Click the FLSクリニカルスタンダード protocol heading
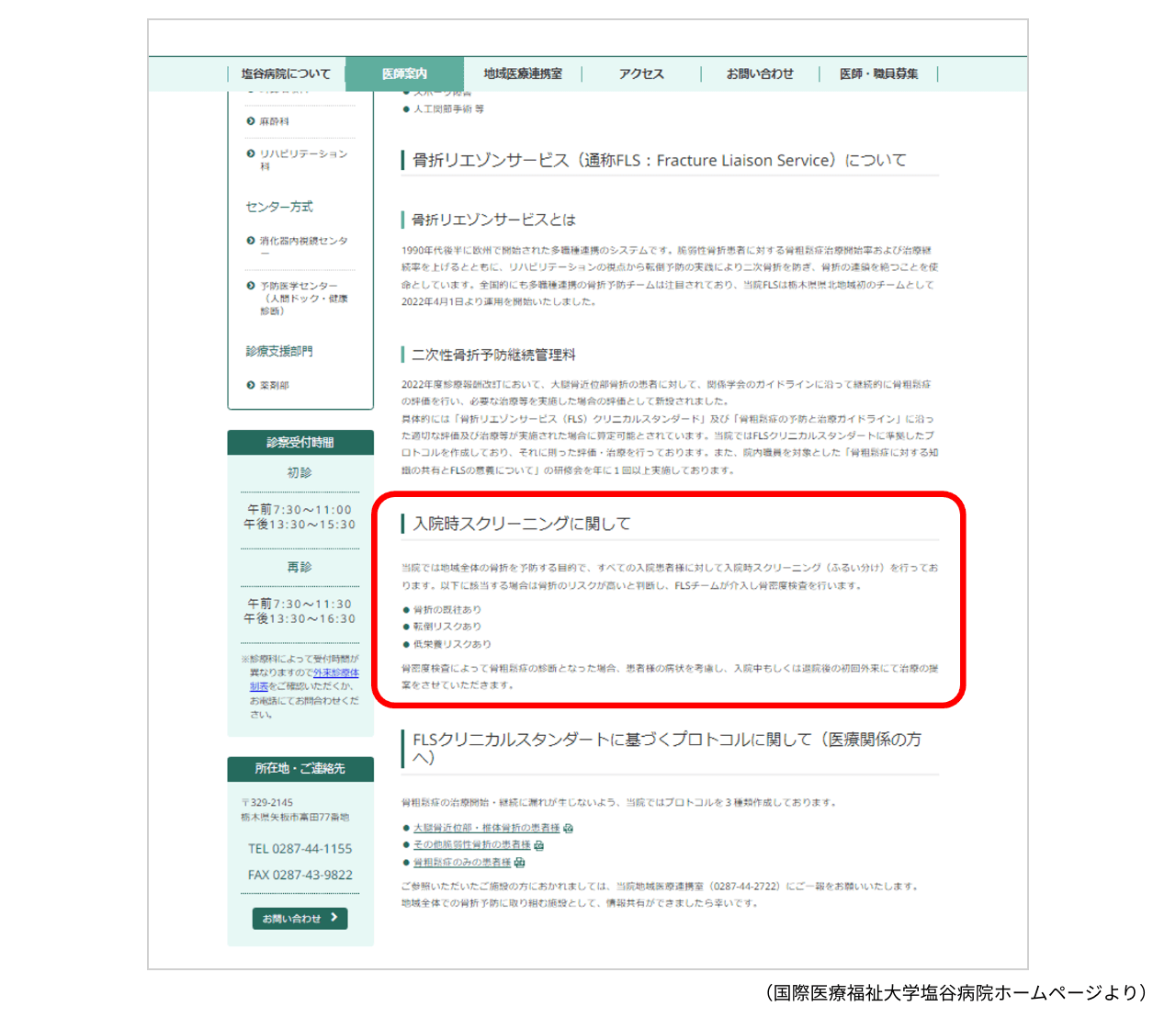Screen dimensions: 1176x1029 [x=667, y=749]
